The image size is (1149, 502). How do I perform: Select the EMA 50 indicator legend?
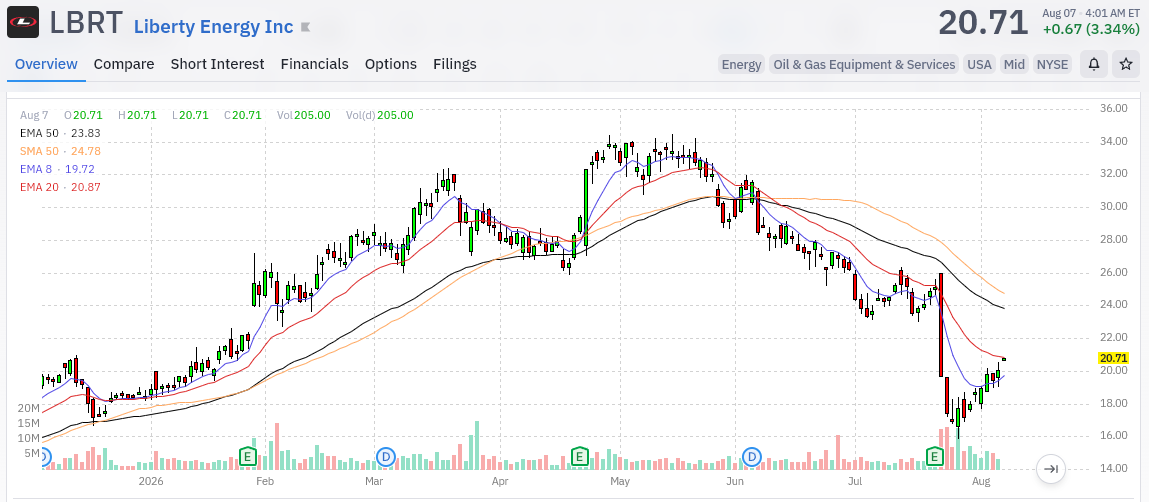[60, 133]
